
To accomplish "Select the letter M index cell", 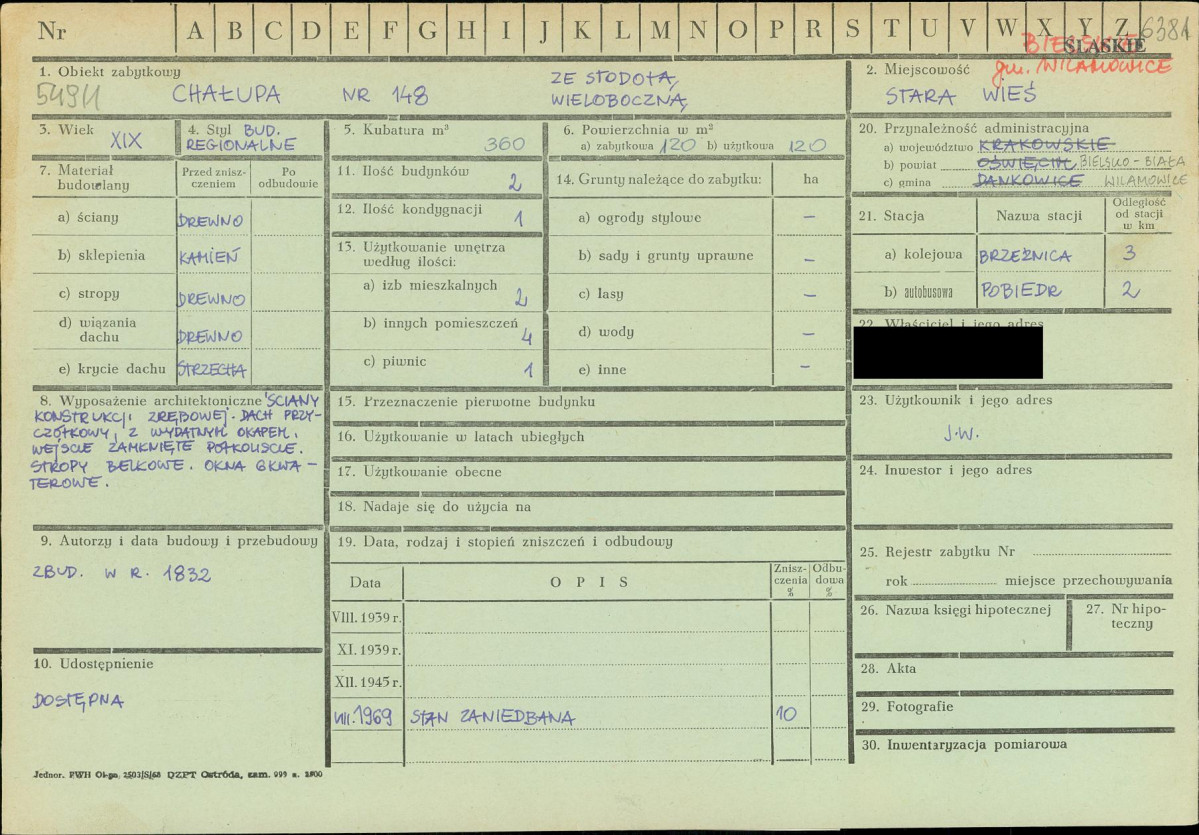I will pyautogui.click(x=660, y=30).
